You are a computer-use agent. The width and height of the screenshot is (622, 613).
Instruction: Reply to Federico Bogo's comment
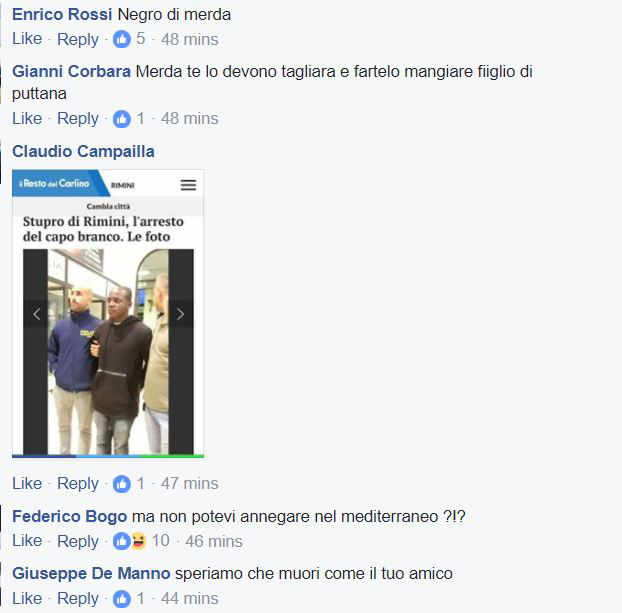[78, 541]
